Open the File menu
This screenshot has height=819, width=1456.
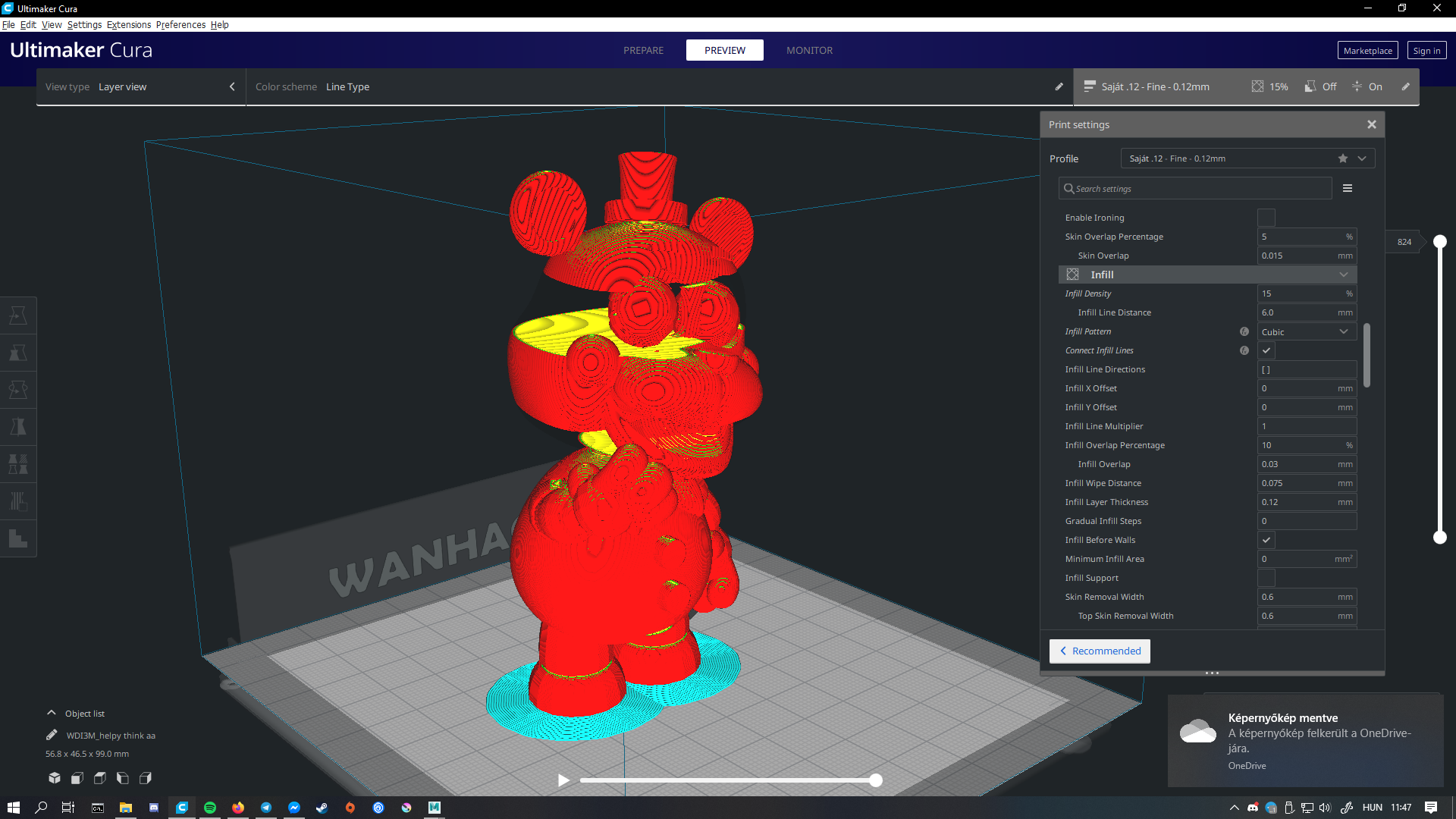tap(8, 24)
